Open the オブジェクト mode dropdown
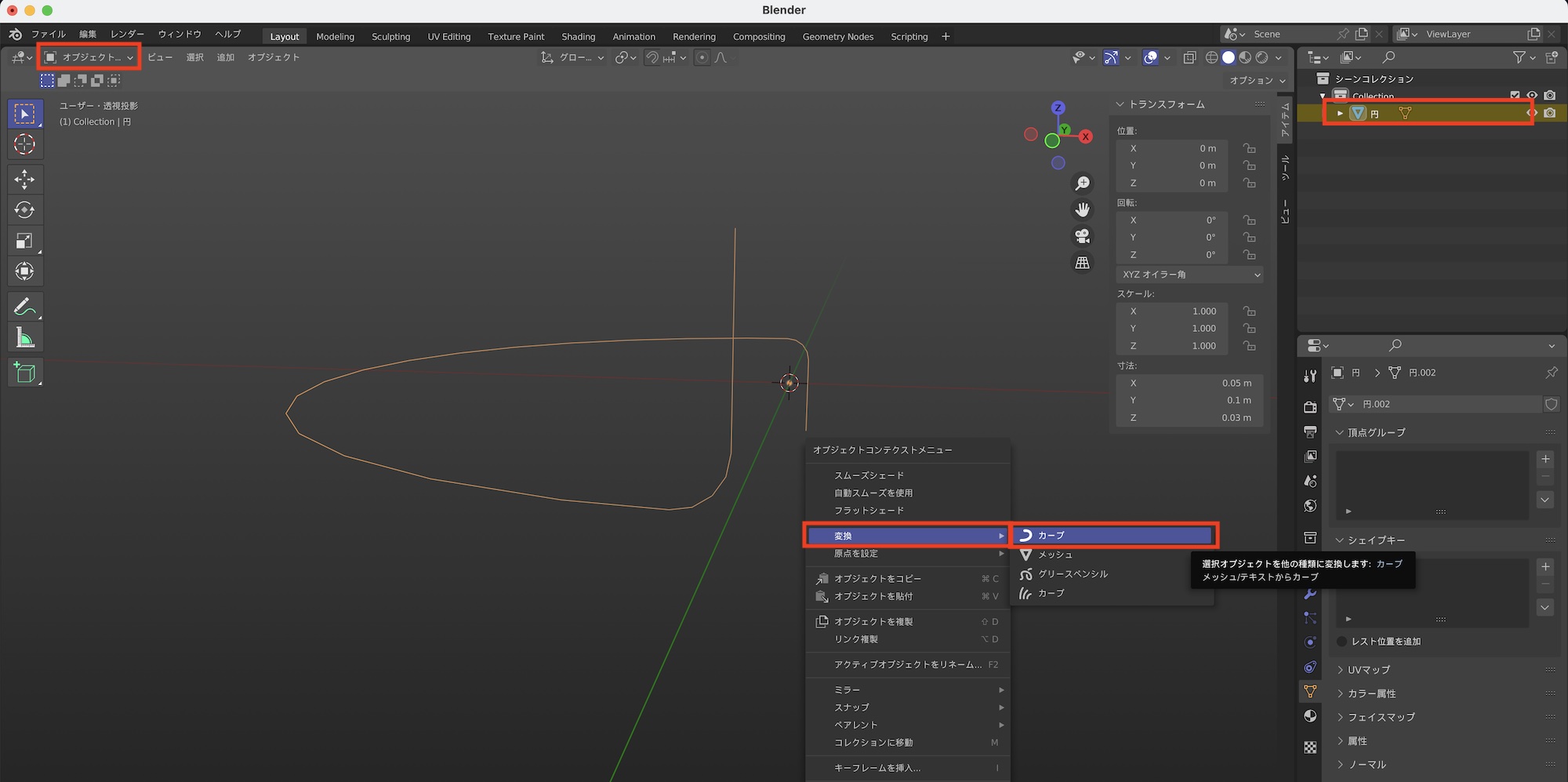Viewport: 1568px width, 782px height. tap(89, 57)
